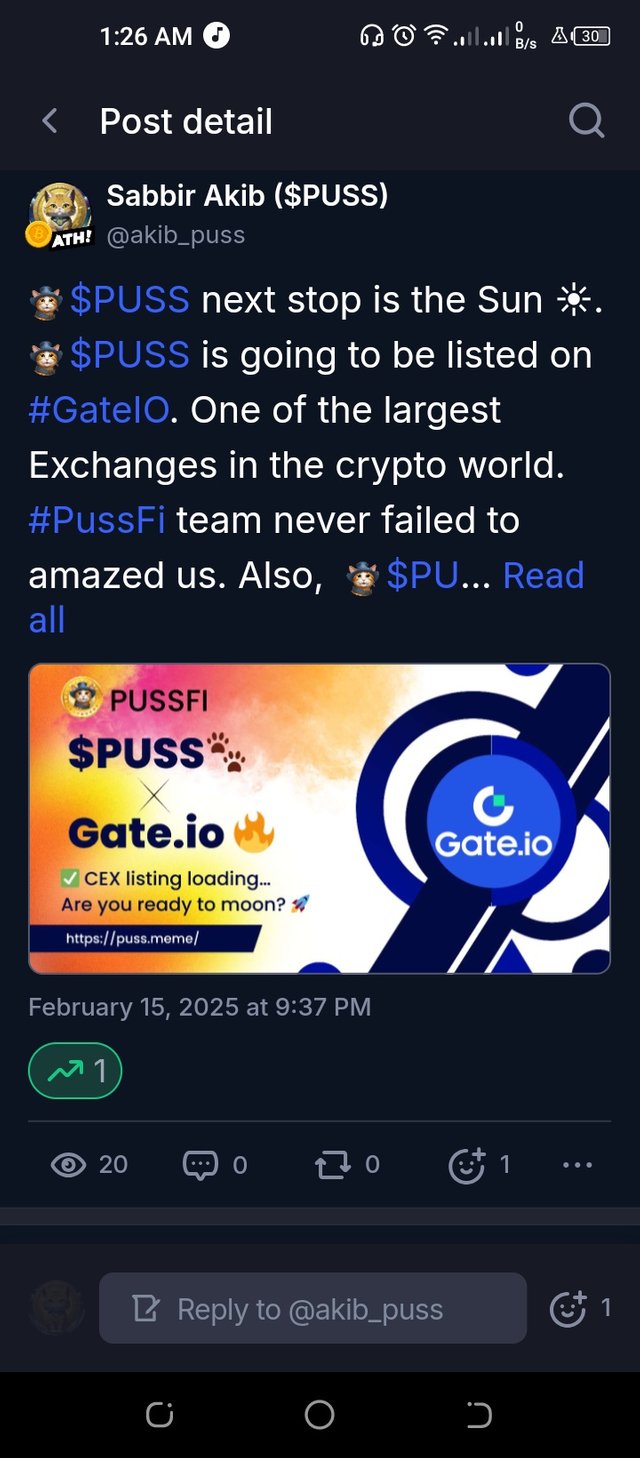Screen dimensions: 640x1458
Task: Tap the Sabbir Akib ($PUSS) display name
Action: (x=247, y=195)
